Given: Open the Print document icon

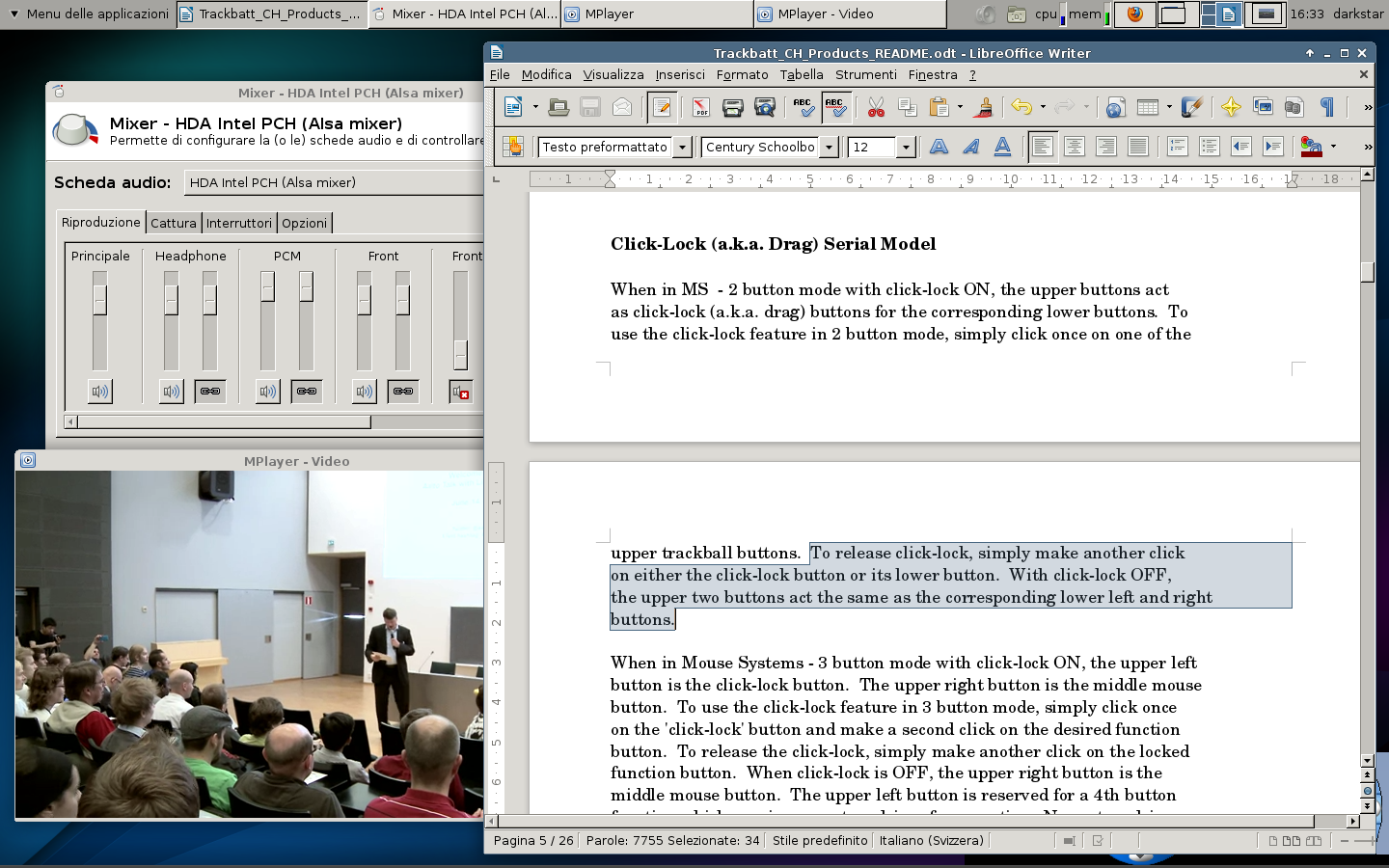Looking at the screenshot, I should 733,107.
